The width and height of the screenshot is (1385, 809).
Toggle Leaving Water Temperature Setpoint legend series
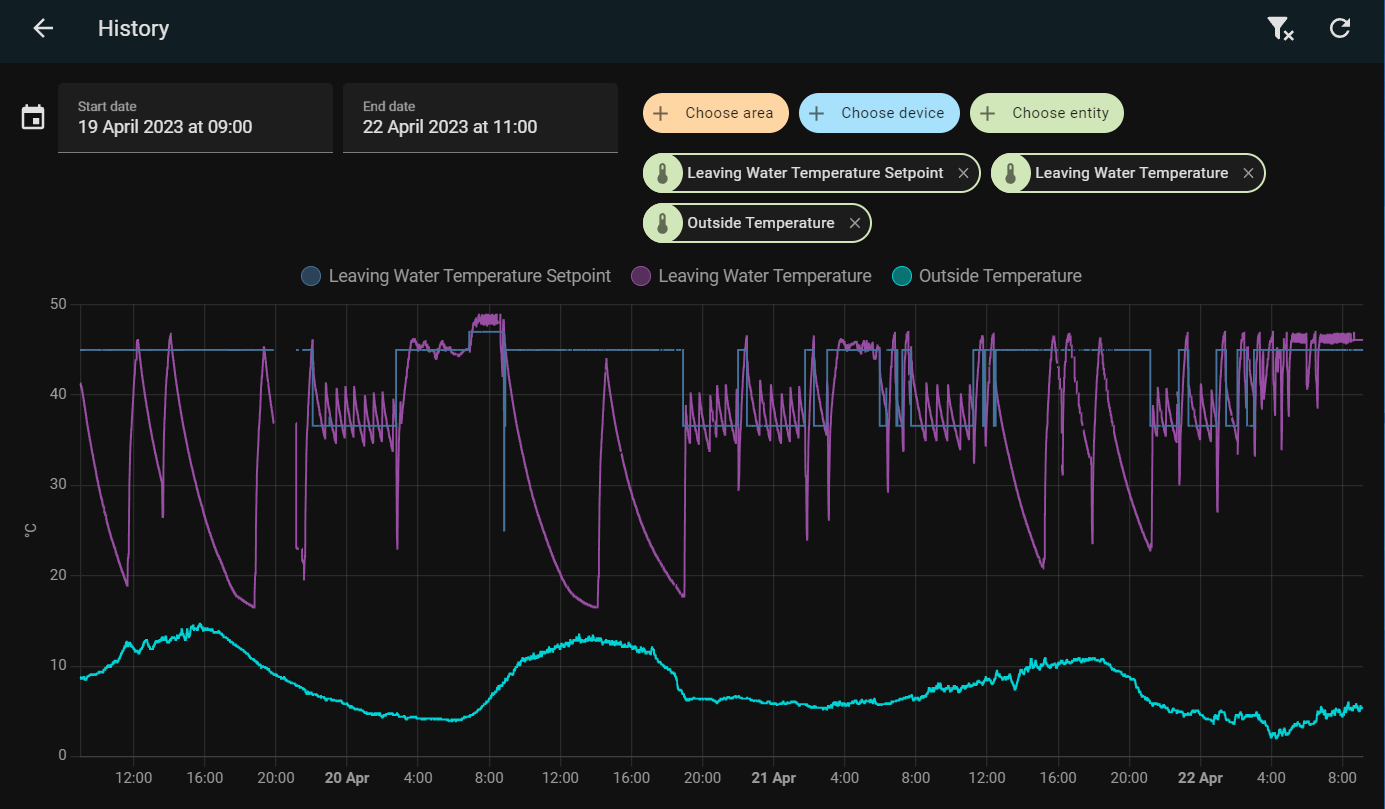coord(456,276)
